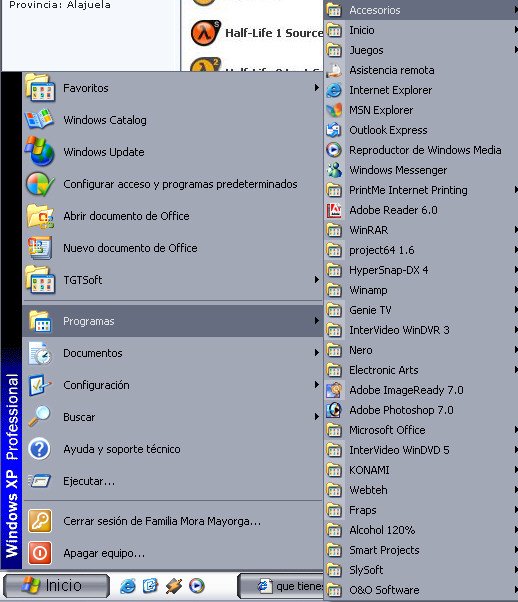The image size is (518, 602).
Task: Click the 'que tiene' taskbar window button
Action: coord(280,586)
